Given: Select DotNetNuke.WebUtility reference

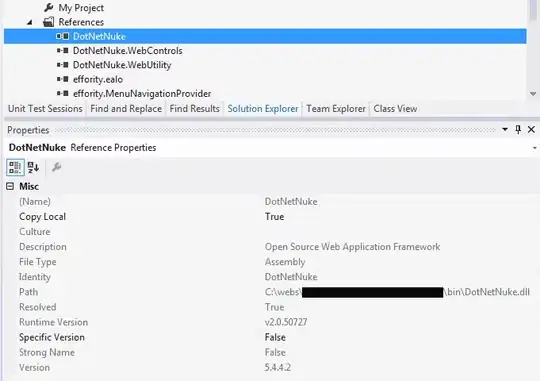Looking at the screenshot, I should pos(122,65).
